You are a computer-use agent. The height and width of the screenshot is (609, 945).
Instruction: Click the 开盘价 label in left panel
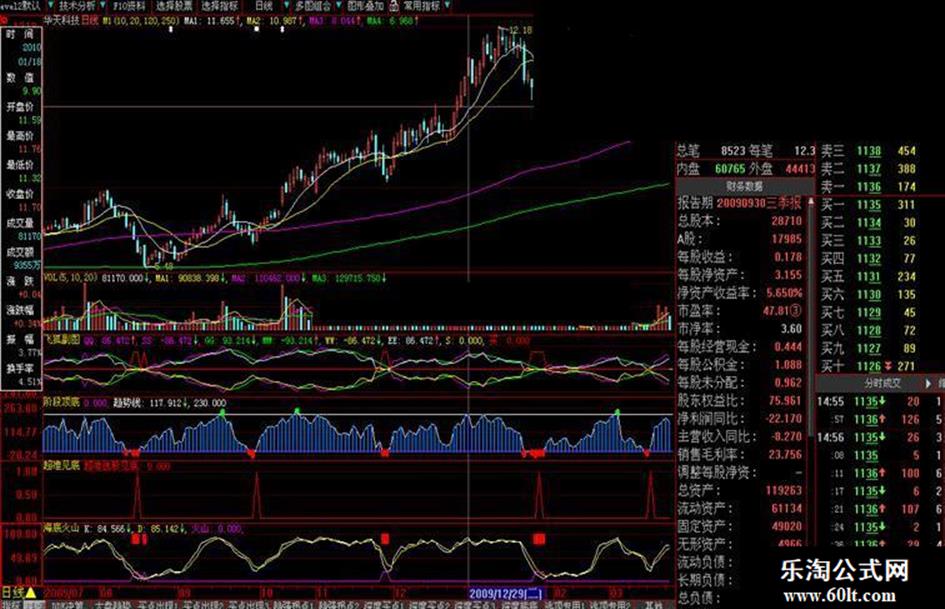coord(20,107)
